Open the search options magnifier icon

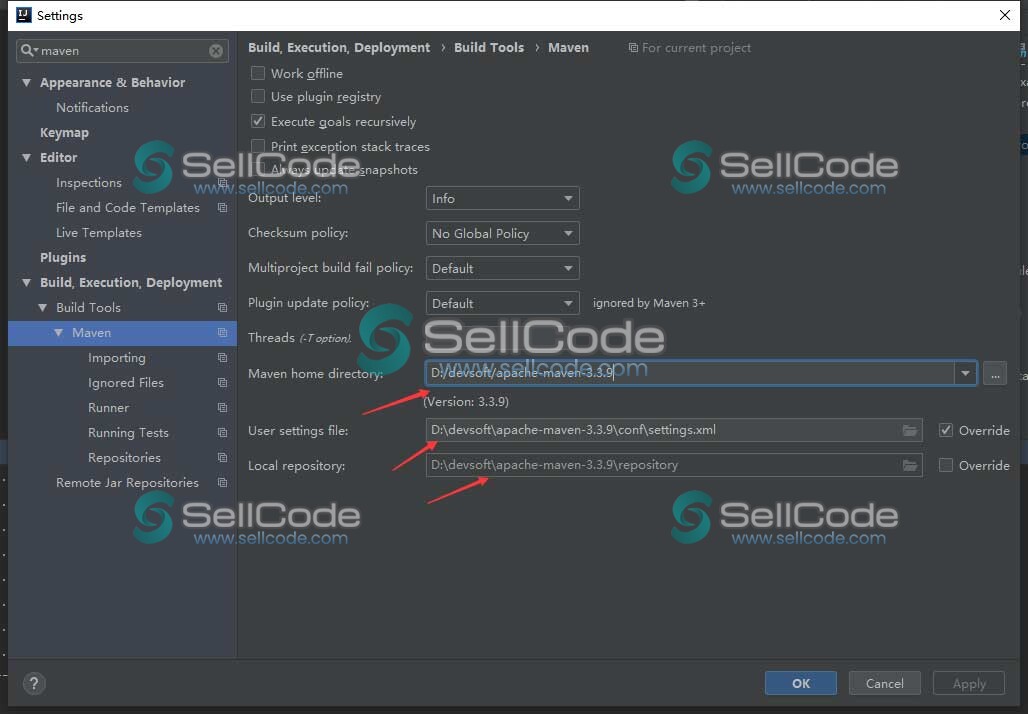coord(28,50)
